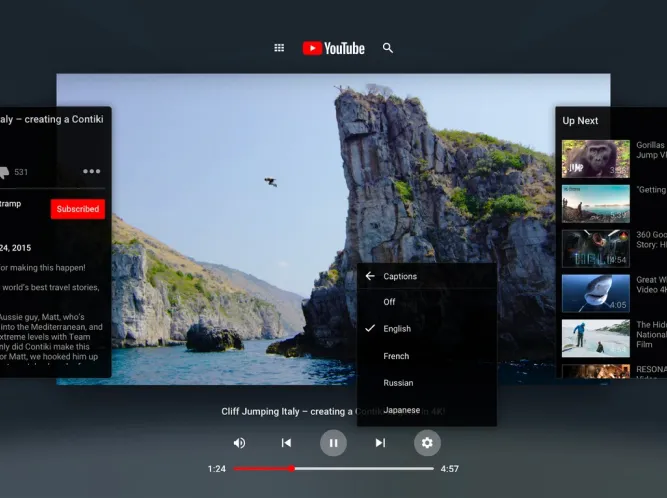Click the 4:57 duration time

point(450,469)
